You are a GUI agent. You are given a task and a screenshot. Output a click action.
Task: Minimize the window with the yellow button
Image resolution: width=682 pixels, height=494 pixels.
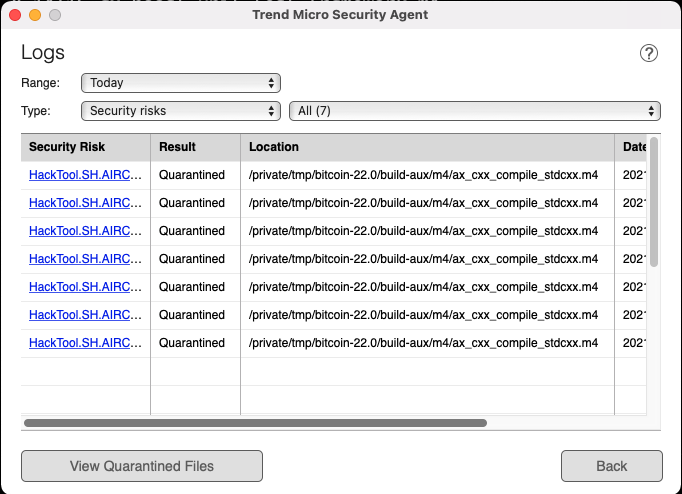[x=35, y=15]
